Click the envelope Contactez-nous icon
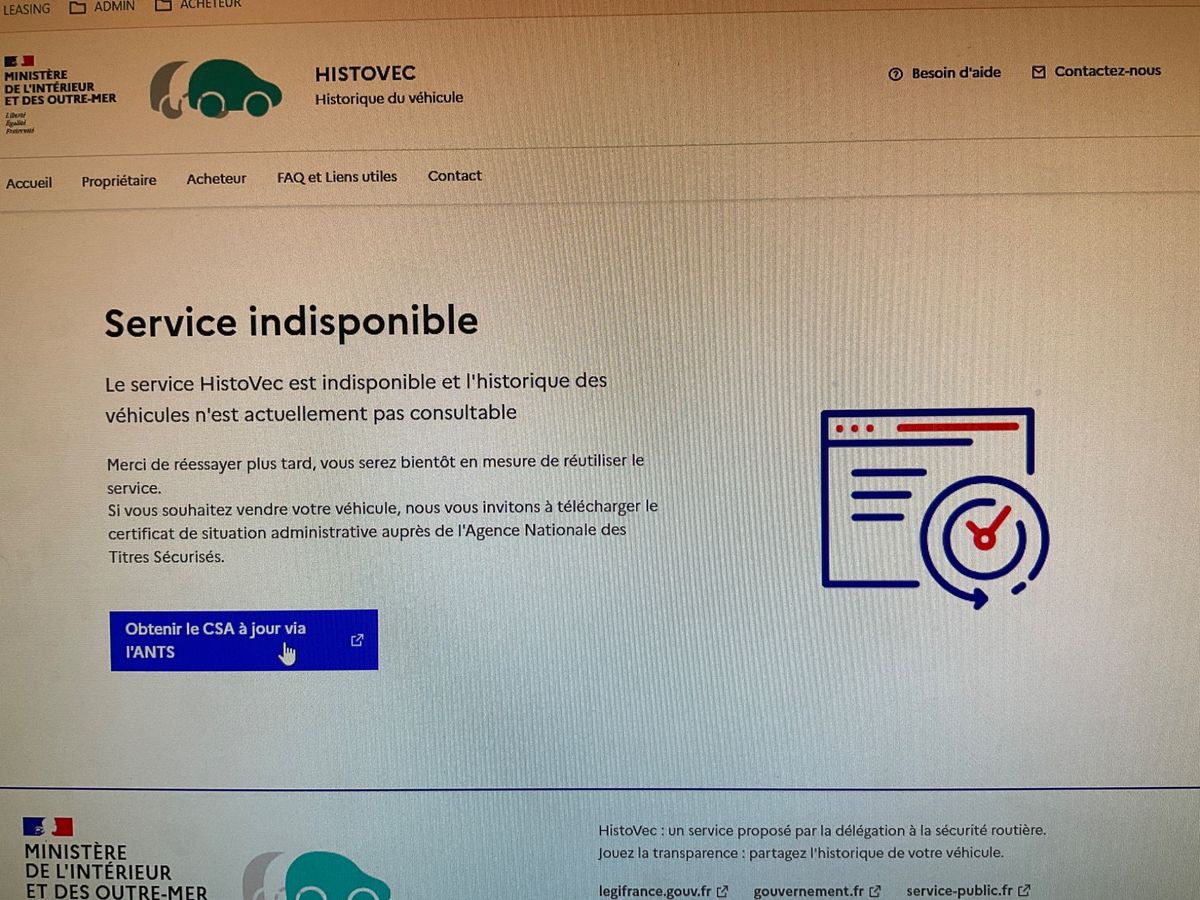This screenshot has width=1200, height=900. 1038,72
